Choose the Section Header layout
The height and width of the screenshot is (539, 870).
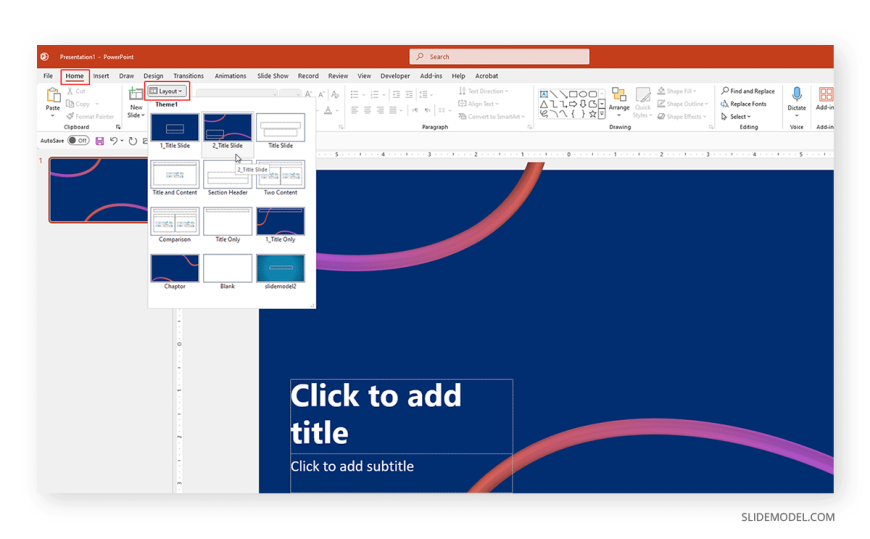click(x=227, y=178)
